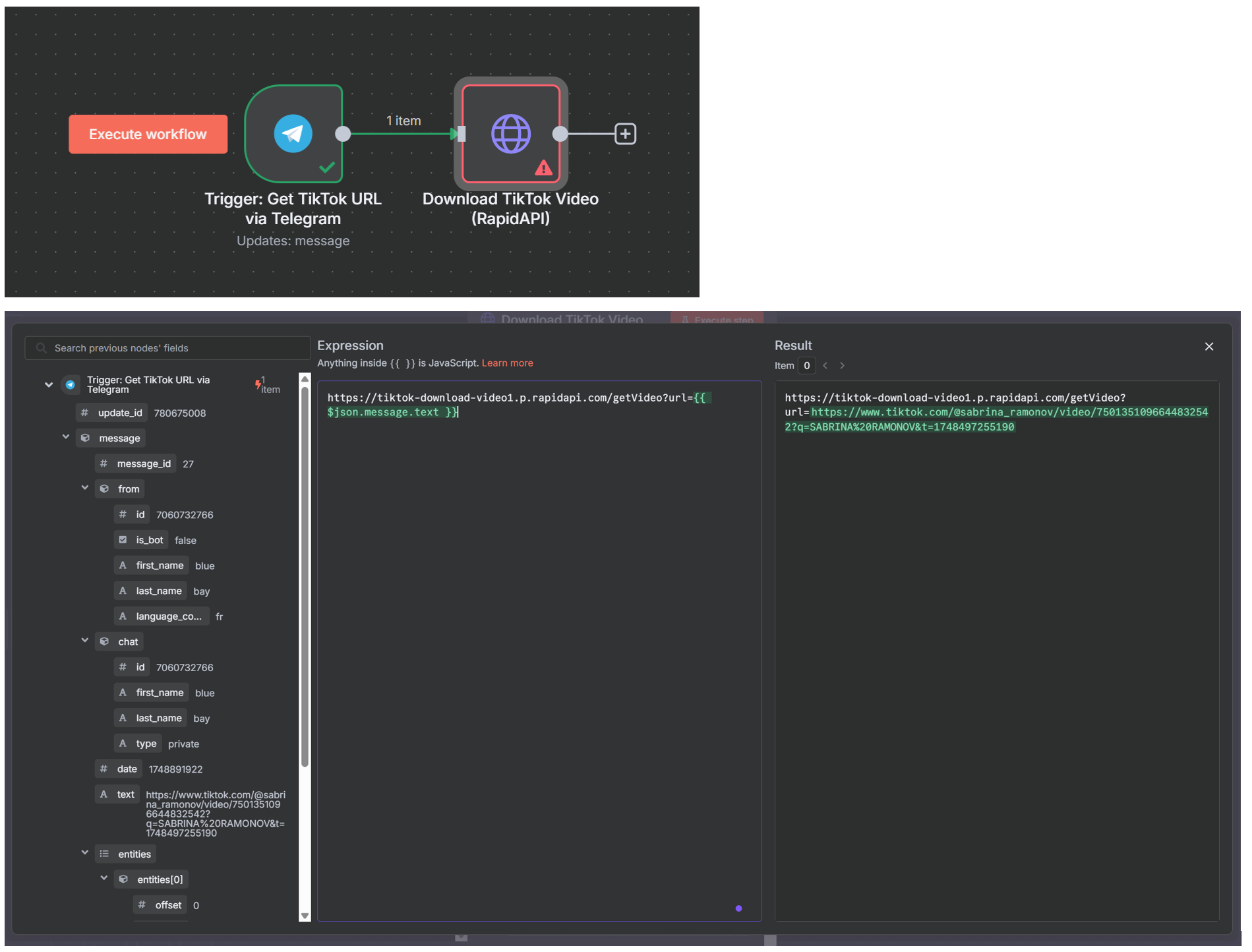This screenshot has width=1252, height=952.
Task: Select the from object pill
Action: click(x=120, y=489)
